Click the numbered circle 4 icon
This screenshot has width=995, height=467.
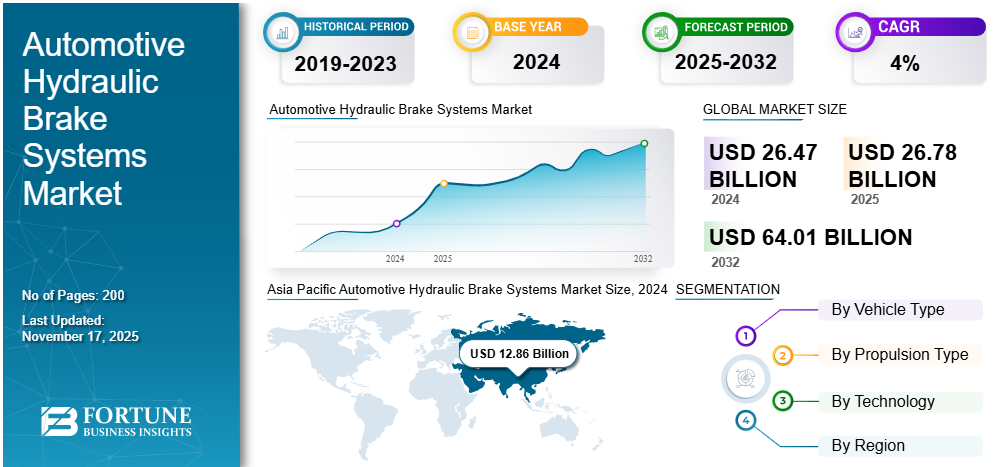coord(745,421)
